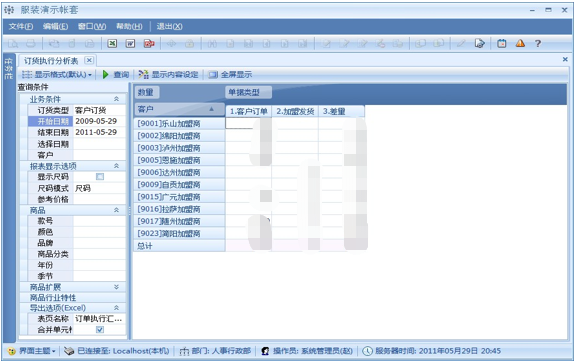This screenshot has height=363, width=576.
Task: Open the 显示格式(默认) dropdown
Action: (x=57, y=75)
